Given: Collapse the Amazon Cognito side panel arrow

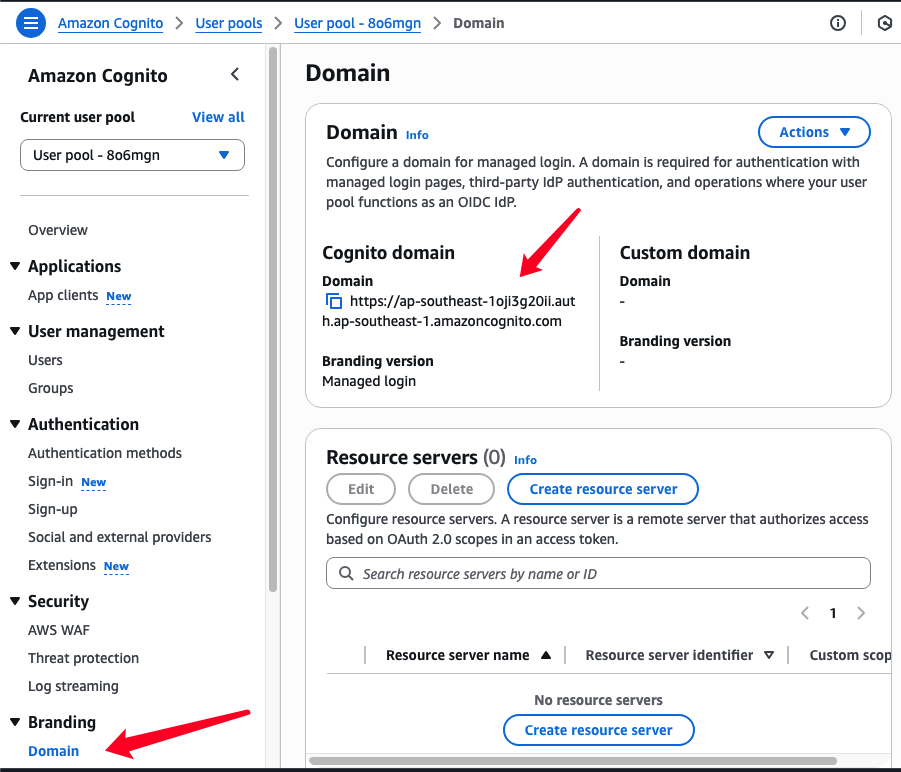Looking at the screenshot, I should (x=234, y=74).
